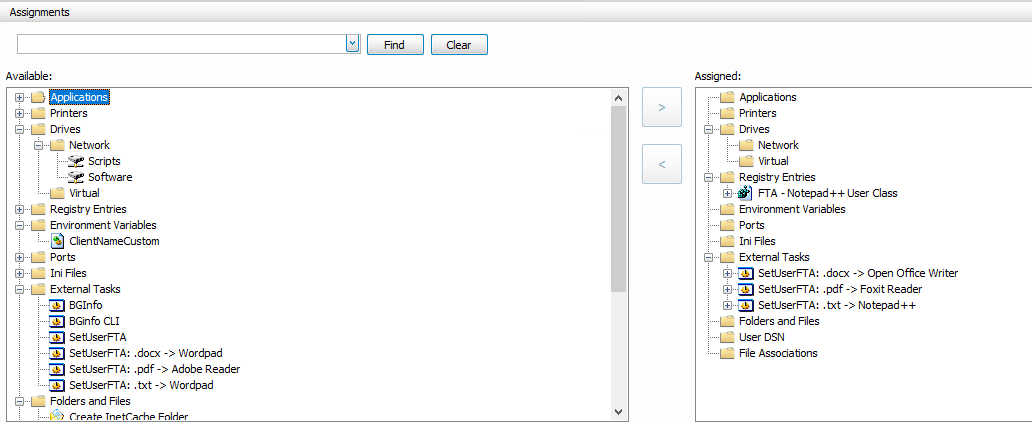Click Open Office Writer task icon in Assigned
Image resolution: width=1032 pixels, height=422 pixels.
(x=746, y=273)
